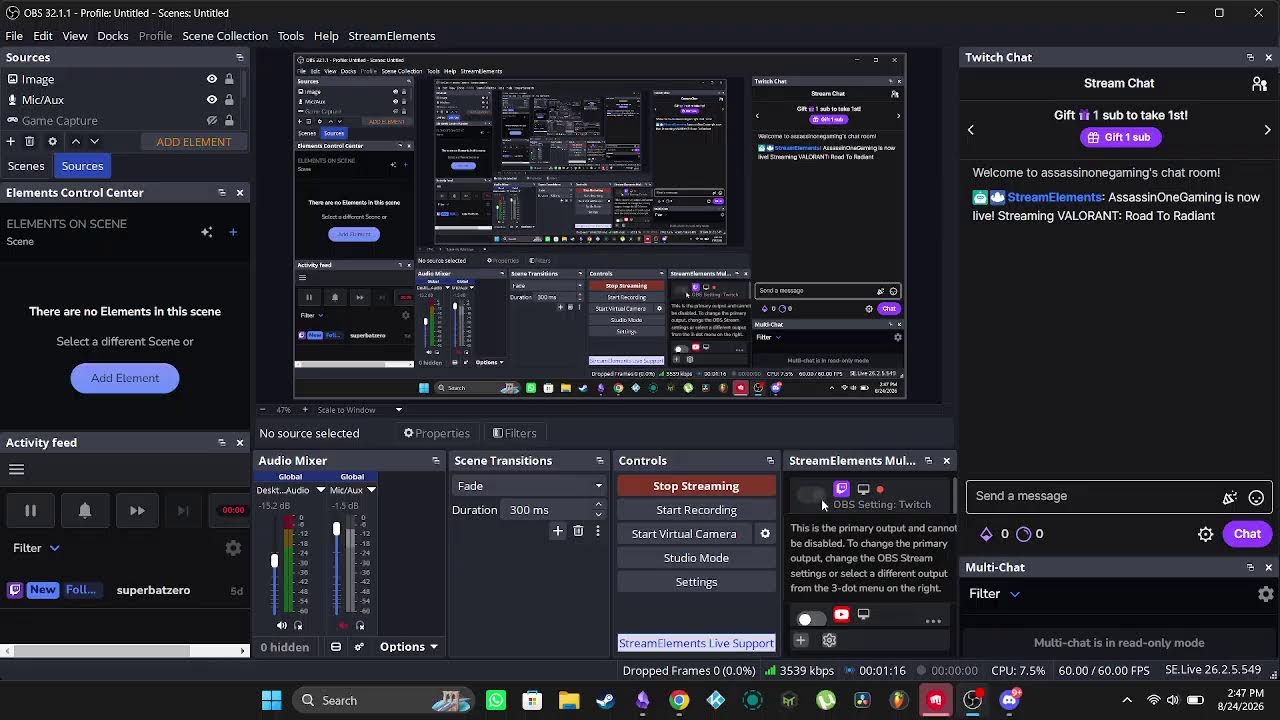Viewport: 1280px width, 720px height.
Task: Click Start Recording
Action: click(696, 510)
